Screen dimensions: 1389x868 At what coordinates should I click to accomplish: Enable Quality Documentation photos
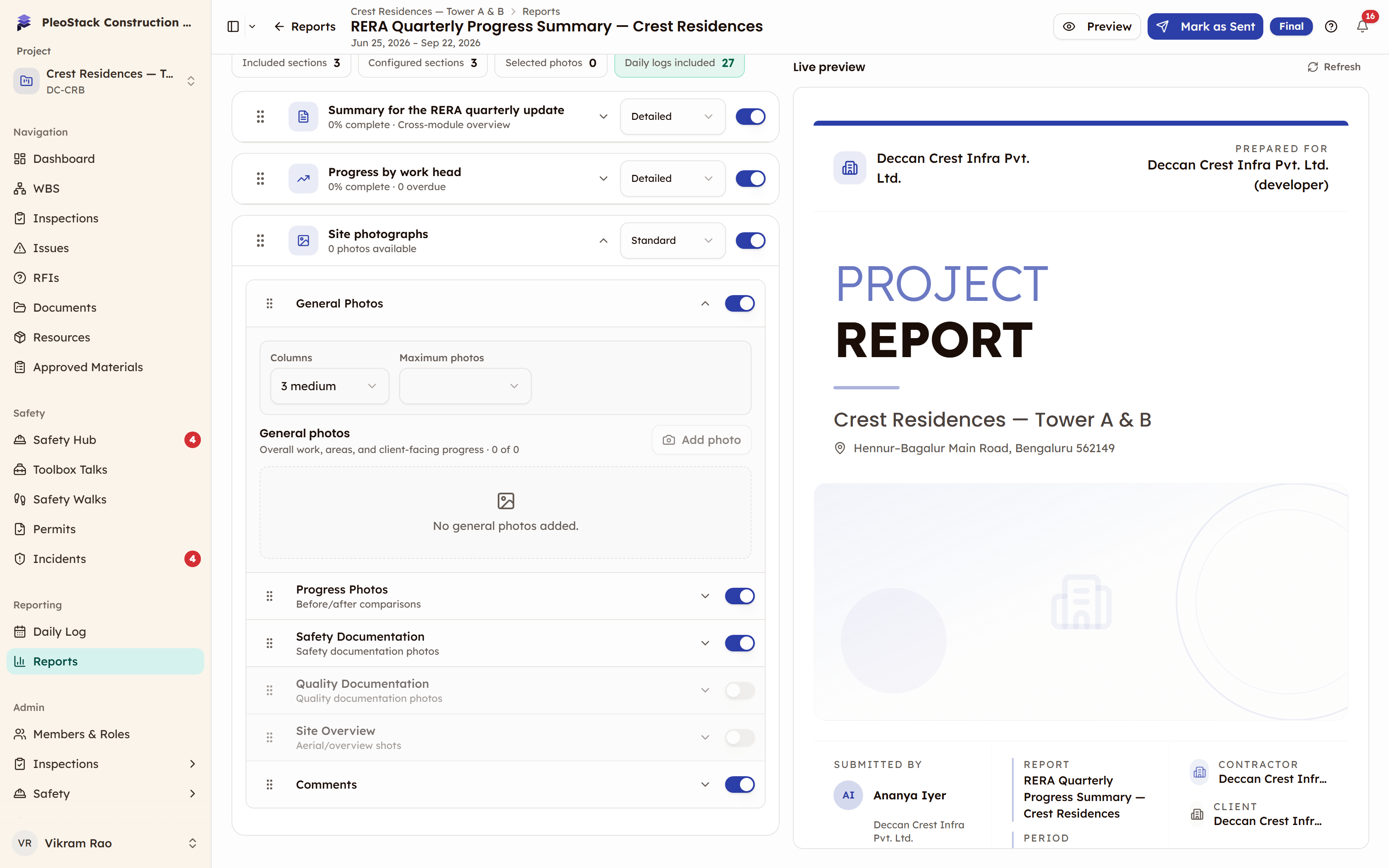click(740, 691)
